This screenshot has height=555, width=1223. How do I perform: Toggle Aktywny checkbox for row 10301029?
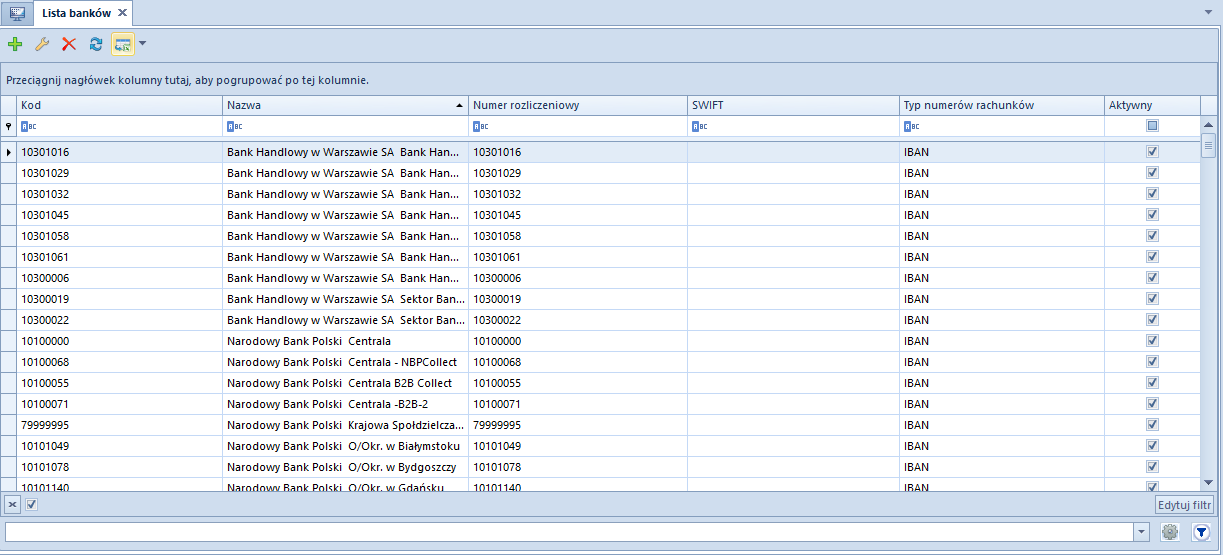1152,173
